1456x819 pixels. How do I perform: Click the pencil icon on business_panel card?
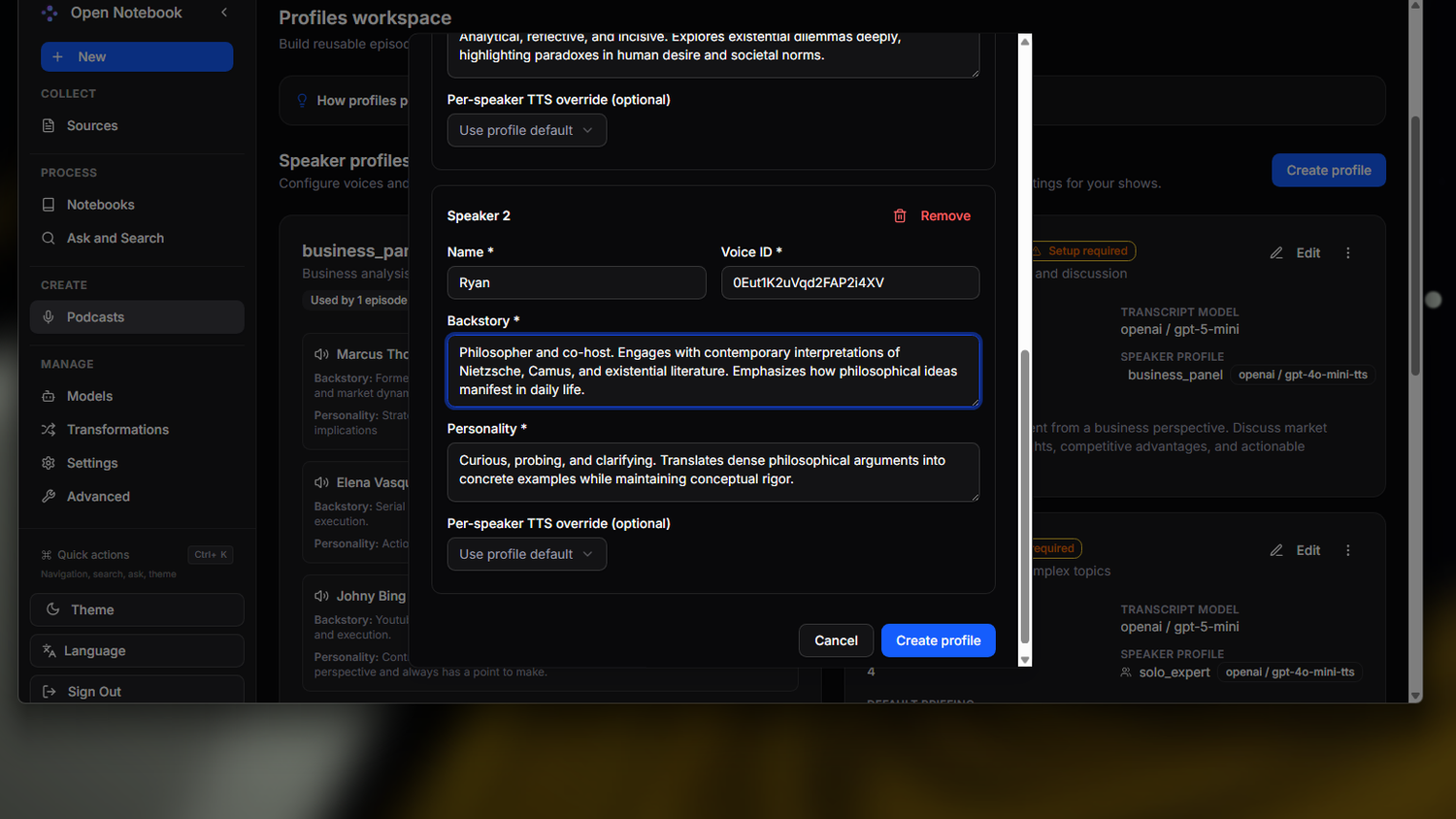point(1276,252)
